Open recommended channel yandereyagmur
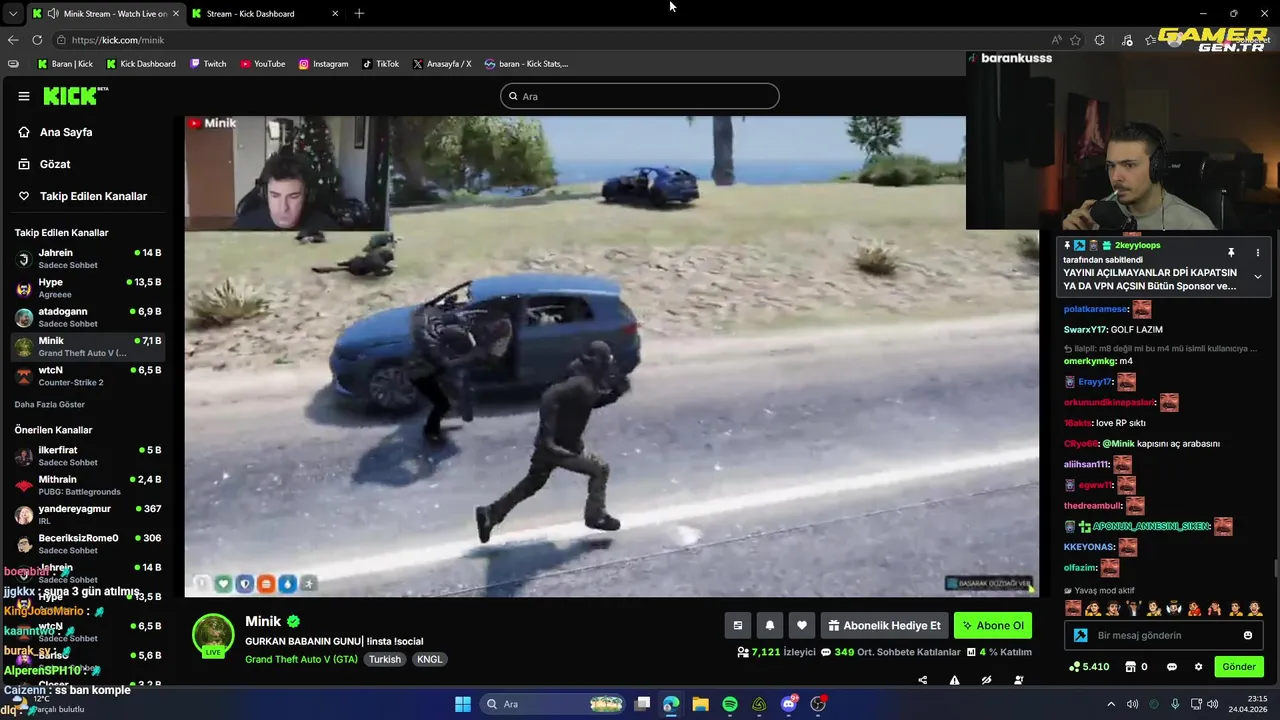The image size is (1280, 720). (88, 514)
